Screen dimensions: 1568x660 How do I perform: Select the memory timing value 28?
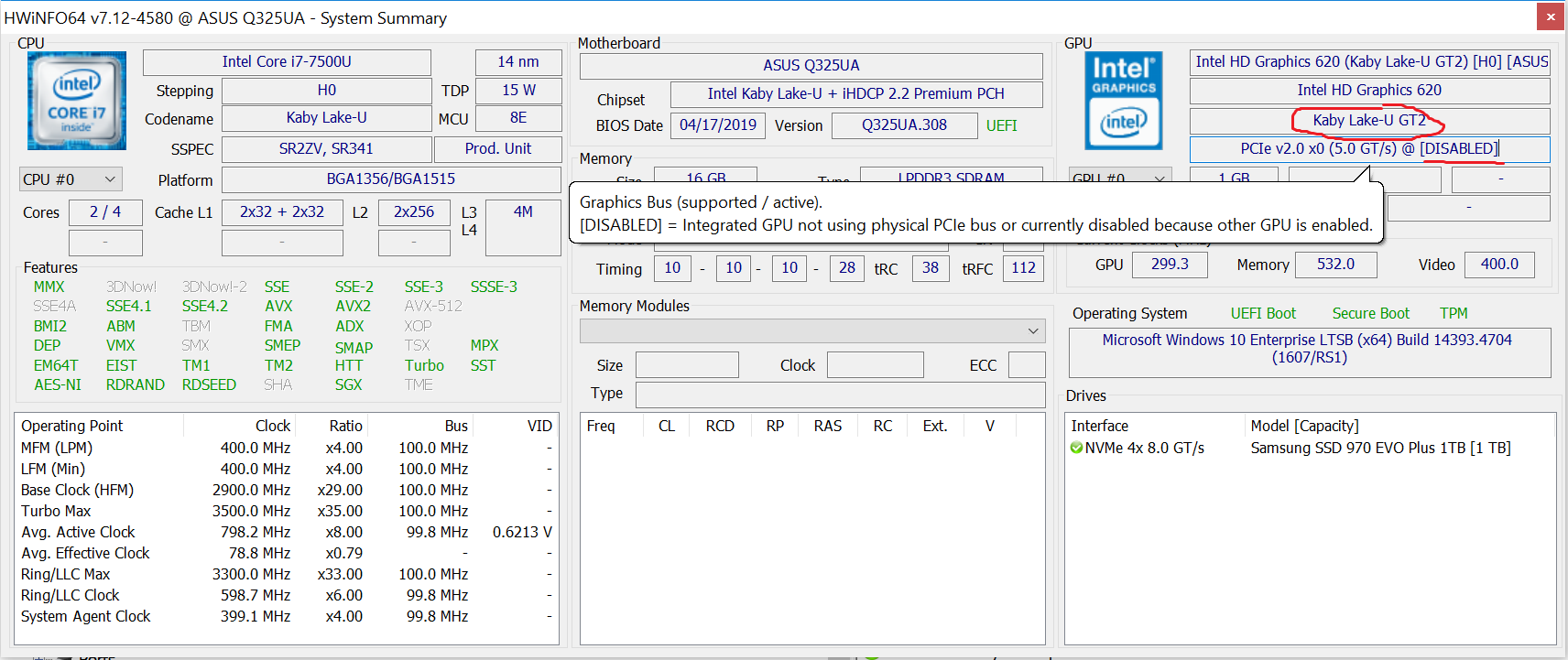click(x=847, y=268)
